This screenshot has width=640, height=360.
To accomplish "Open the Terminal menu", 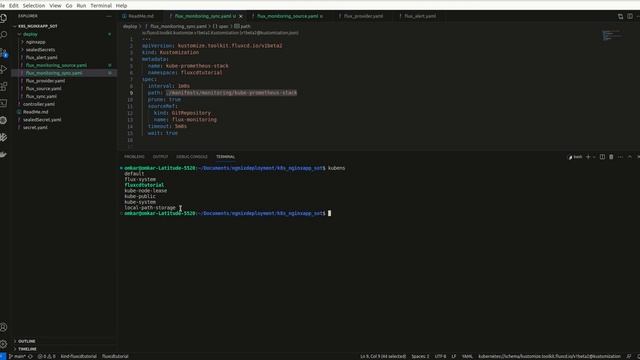I will click(101, 6).
